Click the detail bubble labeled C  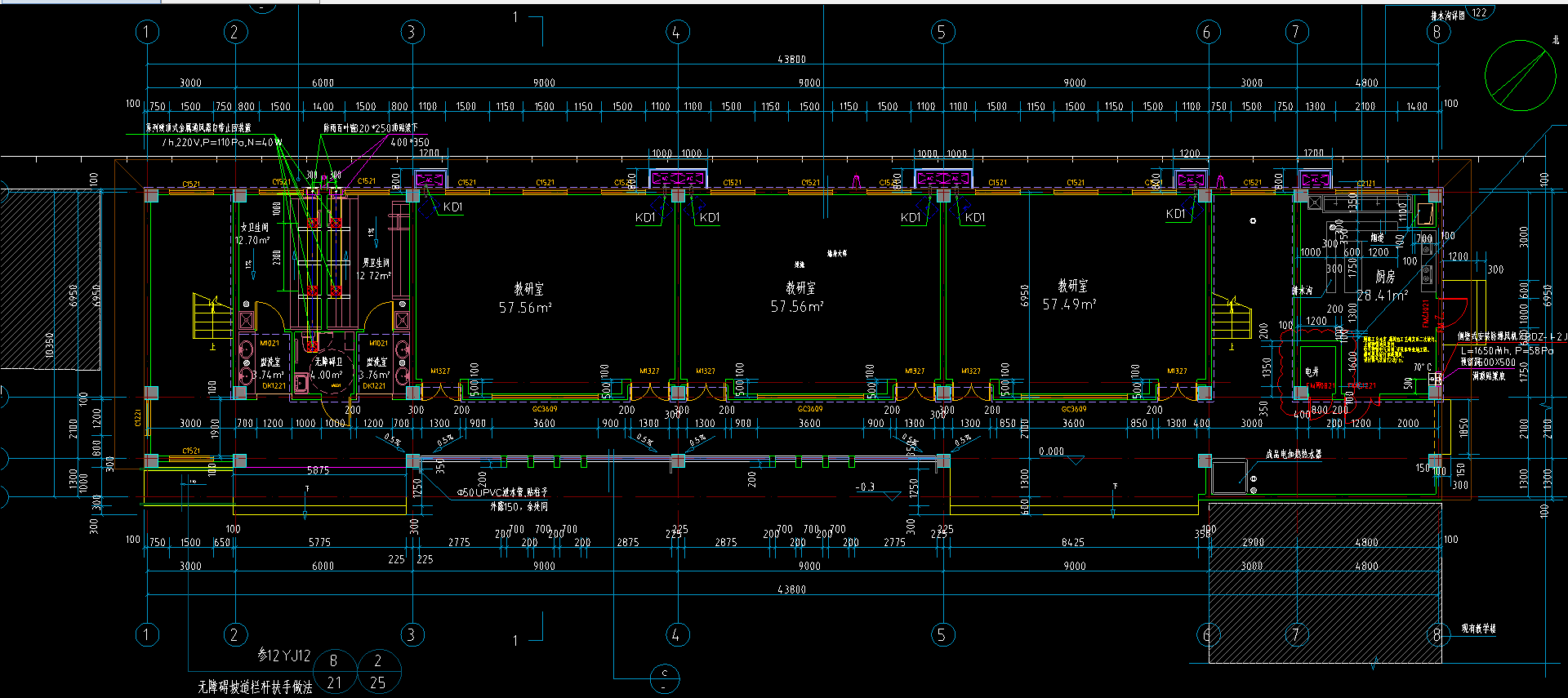click(665, 678)
